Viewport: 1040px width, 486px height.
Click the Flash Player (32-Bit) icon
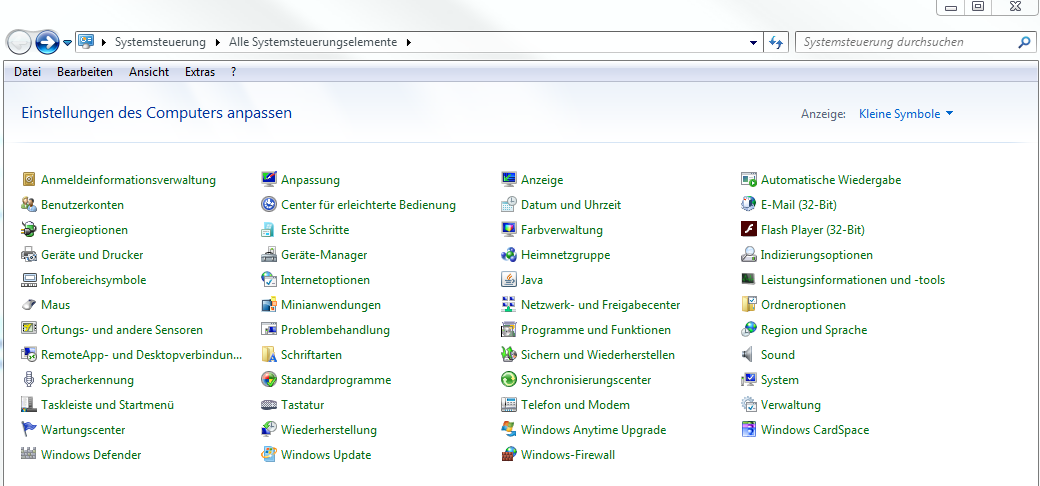tap(749, 230)
